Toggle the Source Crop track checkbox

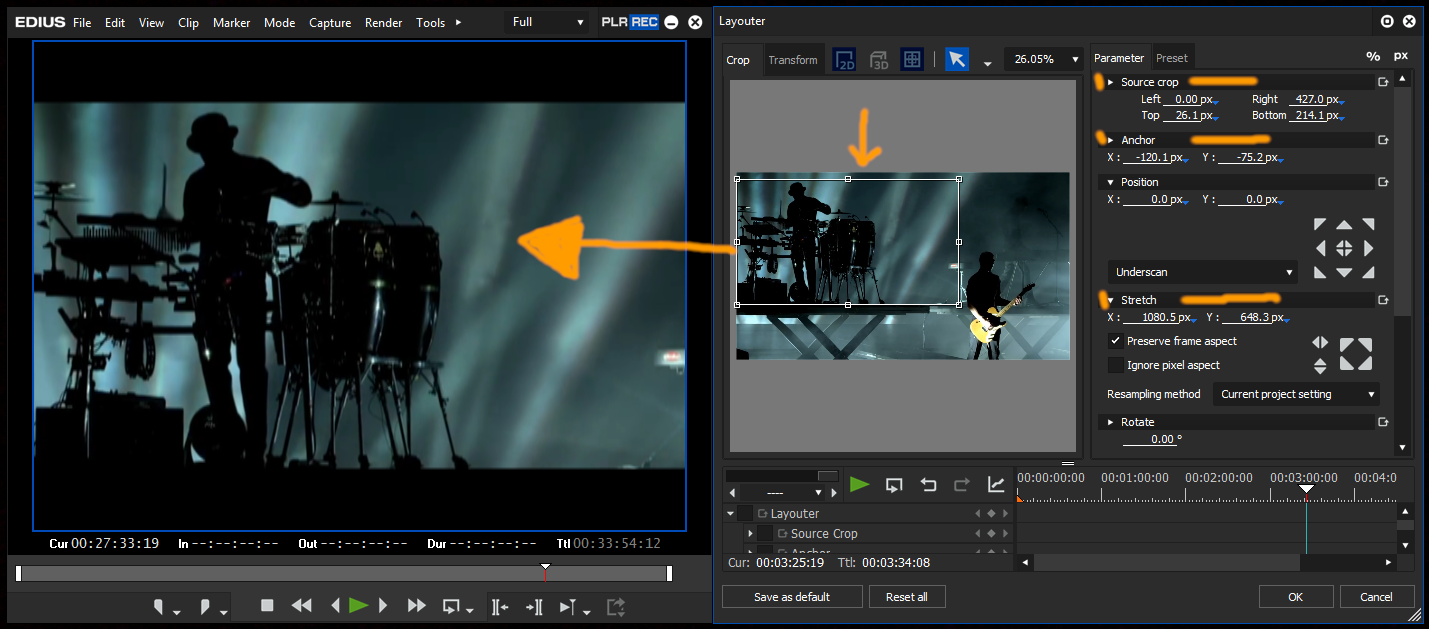click(765, 534)
